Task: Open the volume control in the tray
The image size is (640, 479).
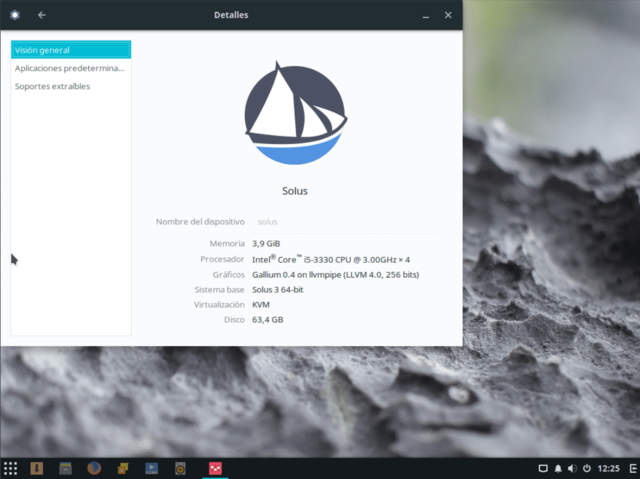Action: click(x=572, y=468)
